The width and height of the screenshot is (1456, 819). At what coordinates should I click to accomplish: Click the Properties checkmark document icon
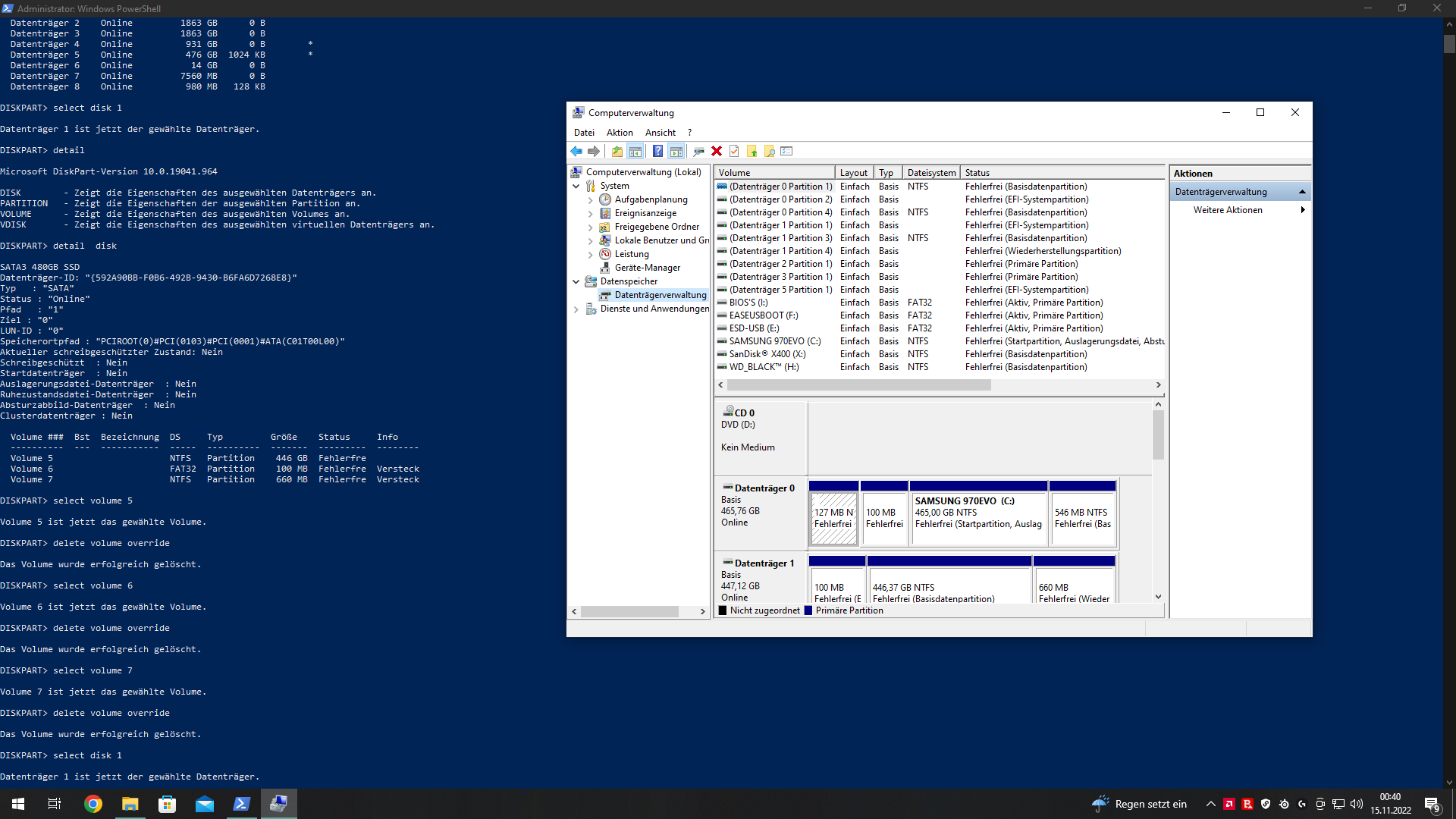click(x=734, y=152)
